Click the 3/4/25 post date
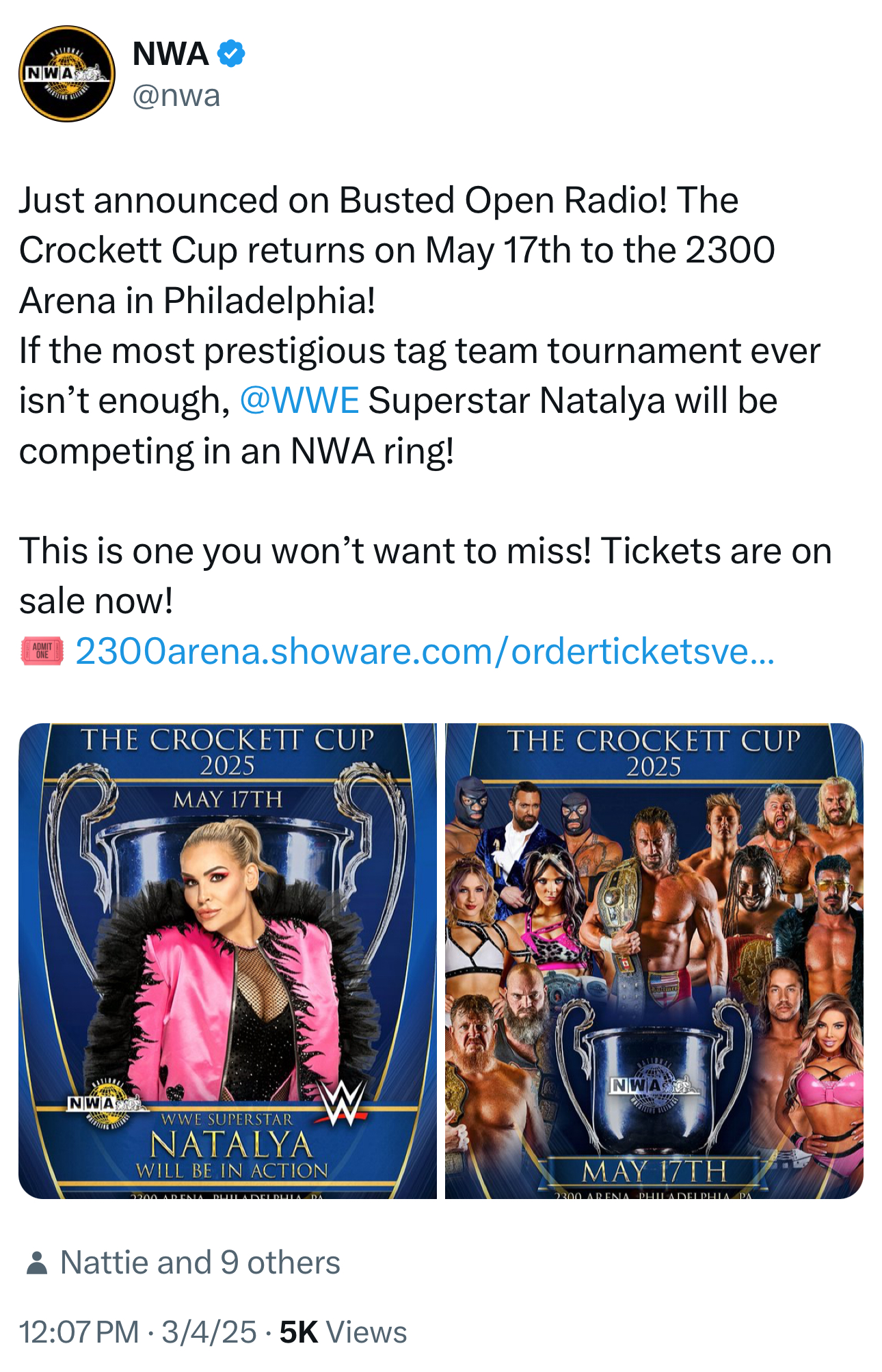This screenshot has height=1372, width=882. 209,1332
